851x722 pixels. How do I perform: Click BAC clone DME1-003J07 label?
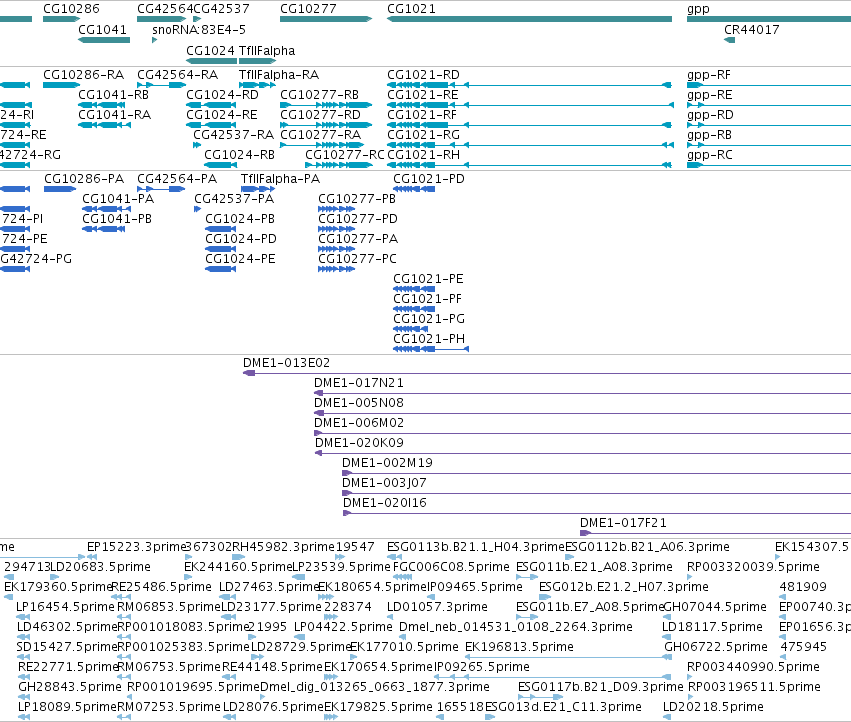[x=384, y=483]
